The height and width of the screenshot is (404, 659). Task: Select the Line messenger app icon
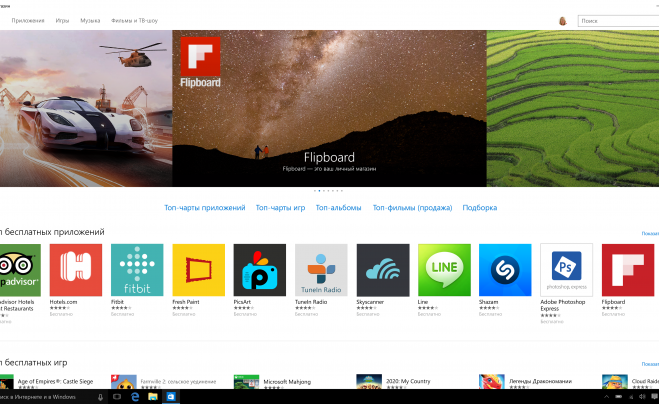tap(444, 270)
